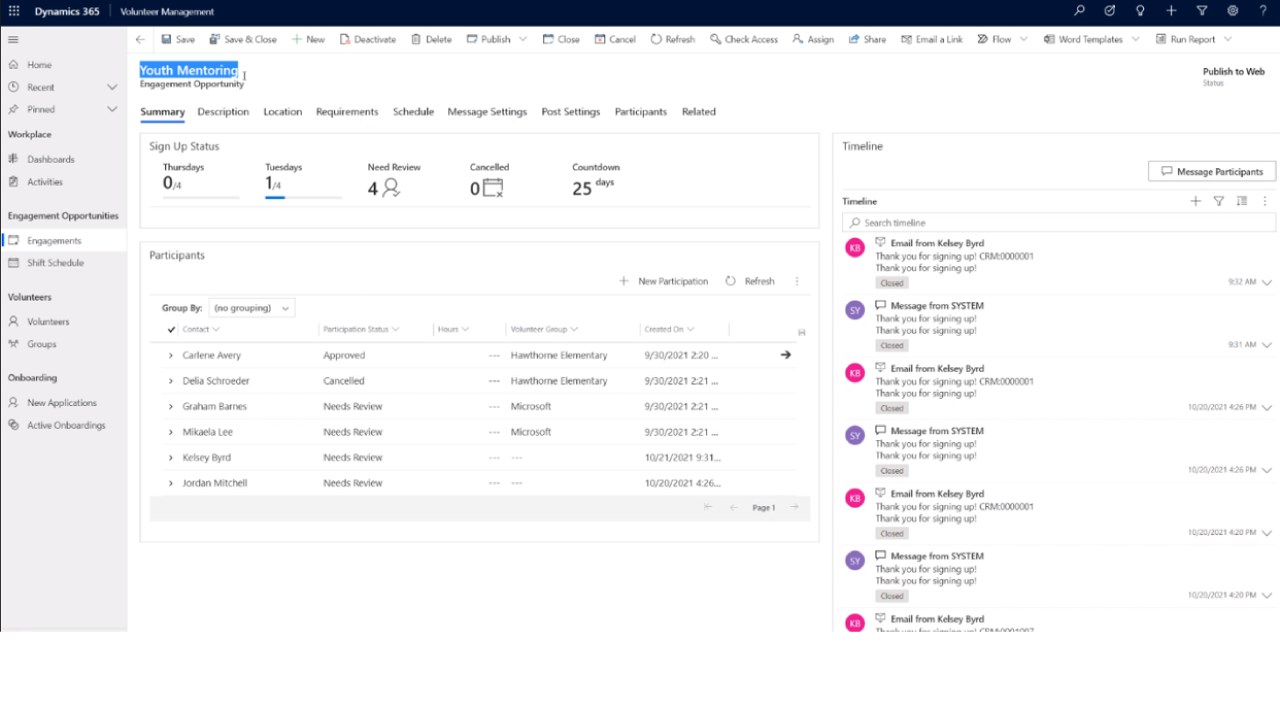Click Cancel in the command bar
This screenshot has width=1280, height=720.
[615, 39]
